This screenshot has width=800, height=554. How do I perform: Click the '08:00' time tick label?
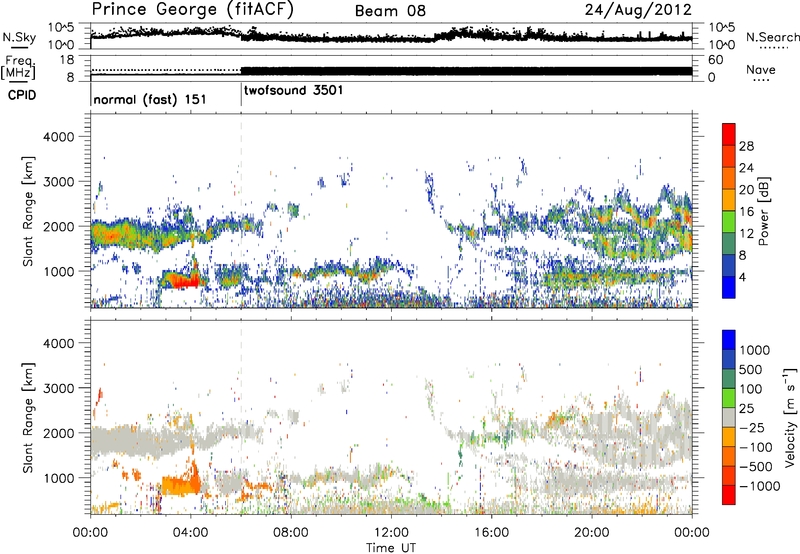point(291,533)
